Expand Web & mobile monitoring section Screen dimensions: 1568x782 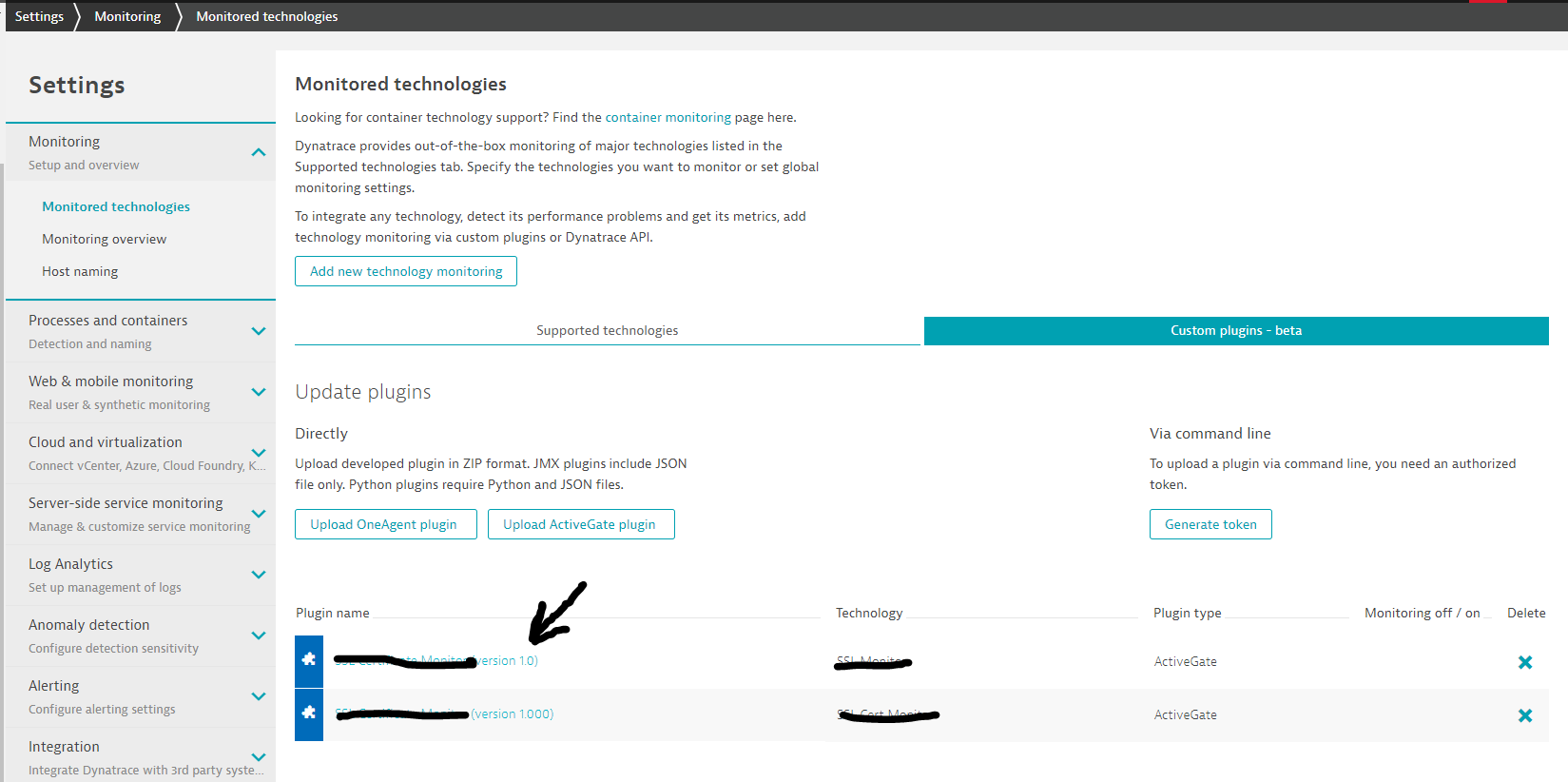[258, 392]
